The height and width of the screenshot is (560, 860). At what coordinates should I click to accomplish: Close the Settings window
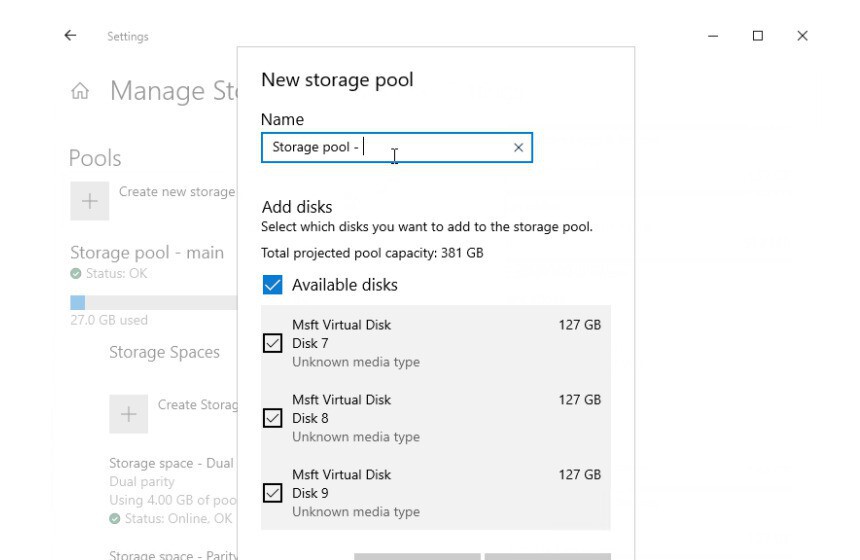[x=802, y=36]
